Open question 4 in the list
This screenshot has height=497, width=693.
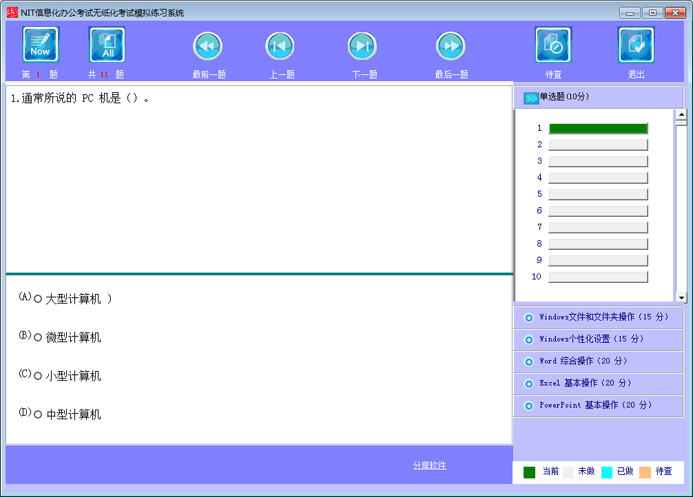point(598,178)
